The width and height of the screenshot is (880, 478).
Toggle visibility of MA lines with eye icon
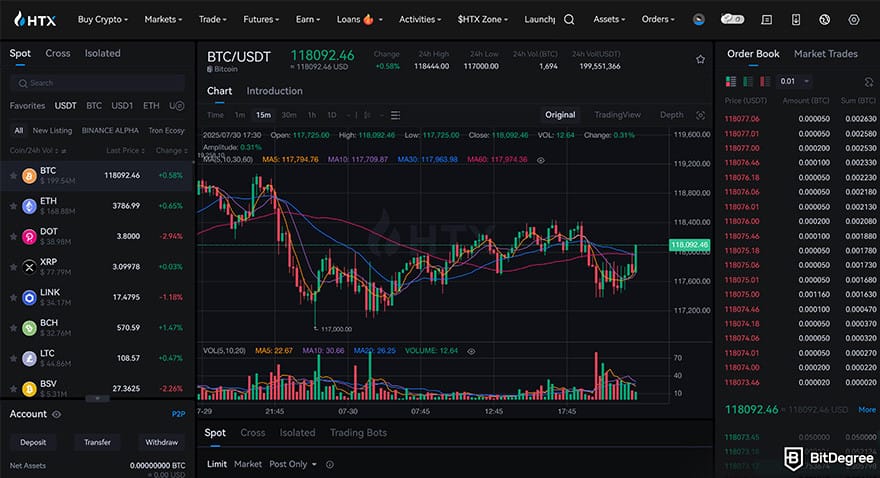540,160
